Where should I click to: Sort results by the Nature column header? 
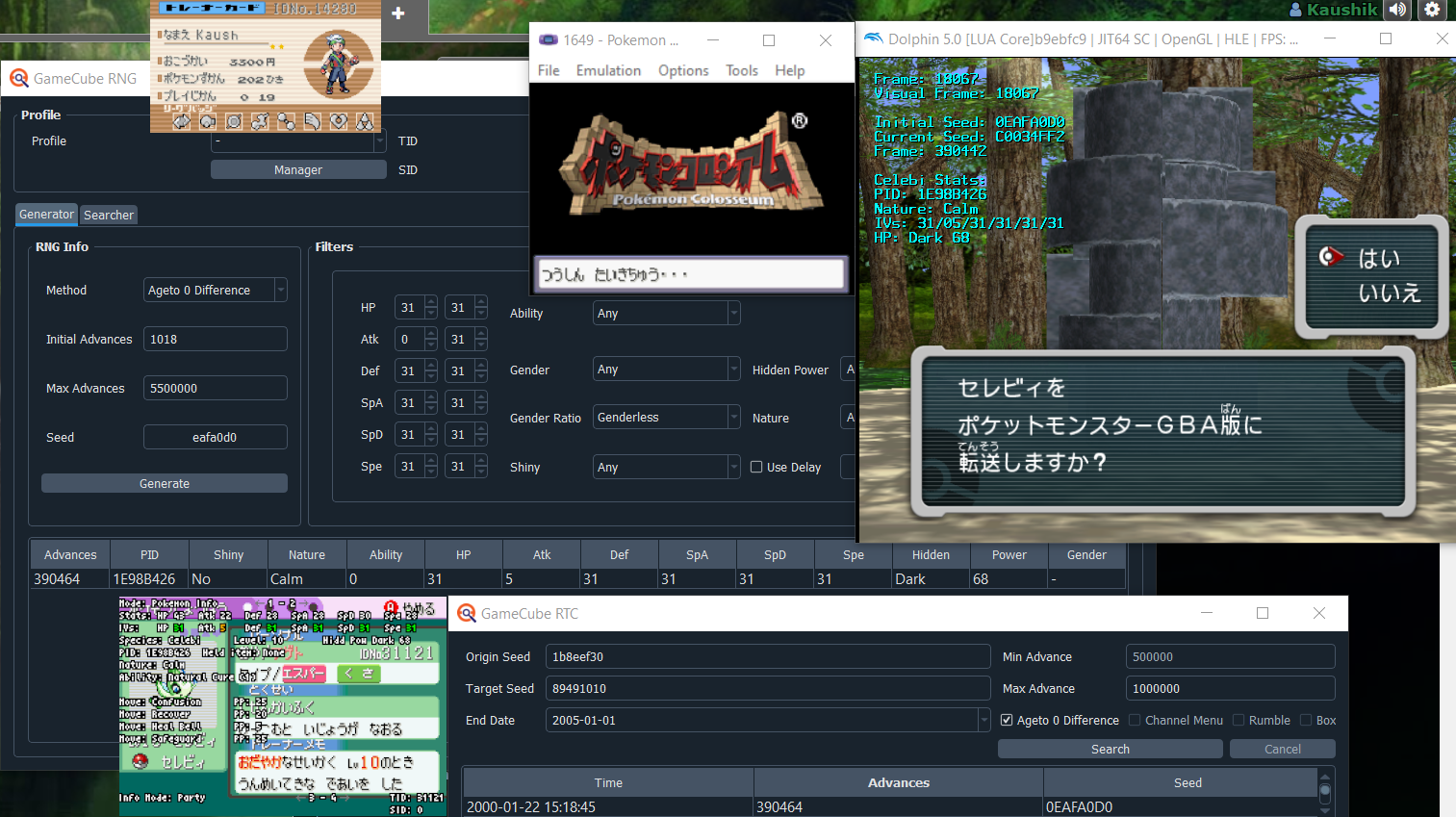click(x=307, y=554)
